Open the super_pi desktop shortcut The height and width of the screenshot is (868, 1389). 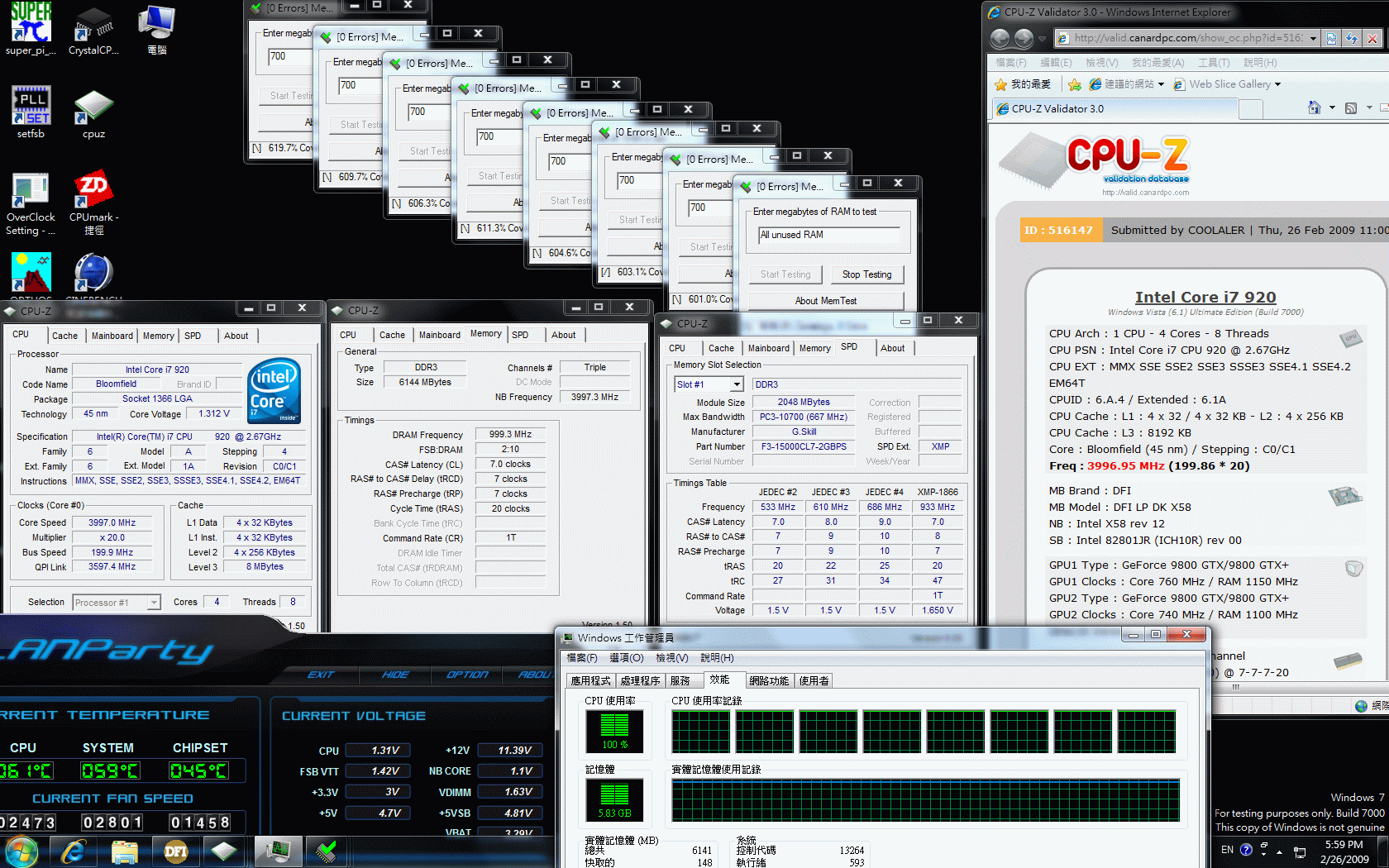(31, 29)
